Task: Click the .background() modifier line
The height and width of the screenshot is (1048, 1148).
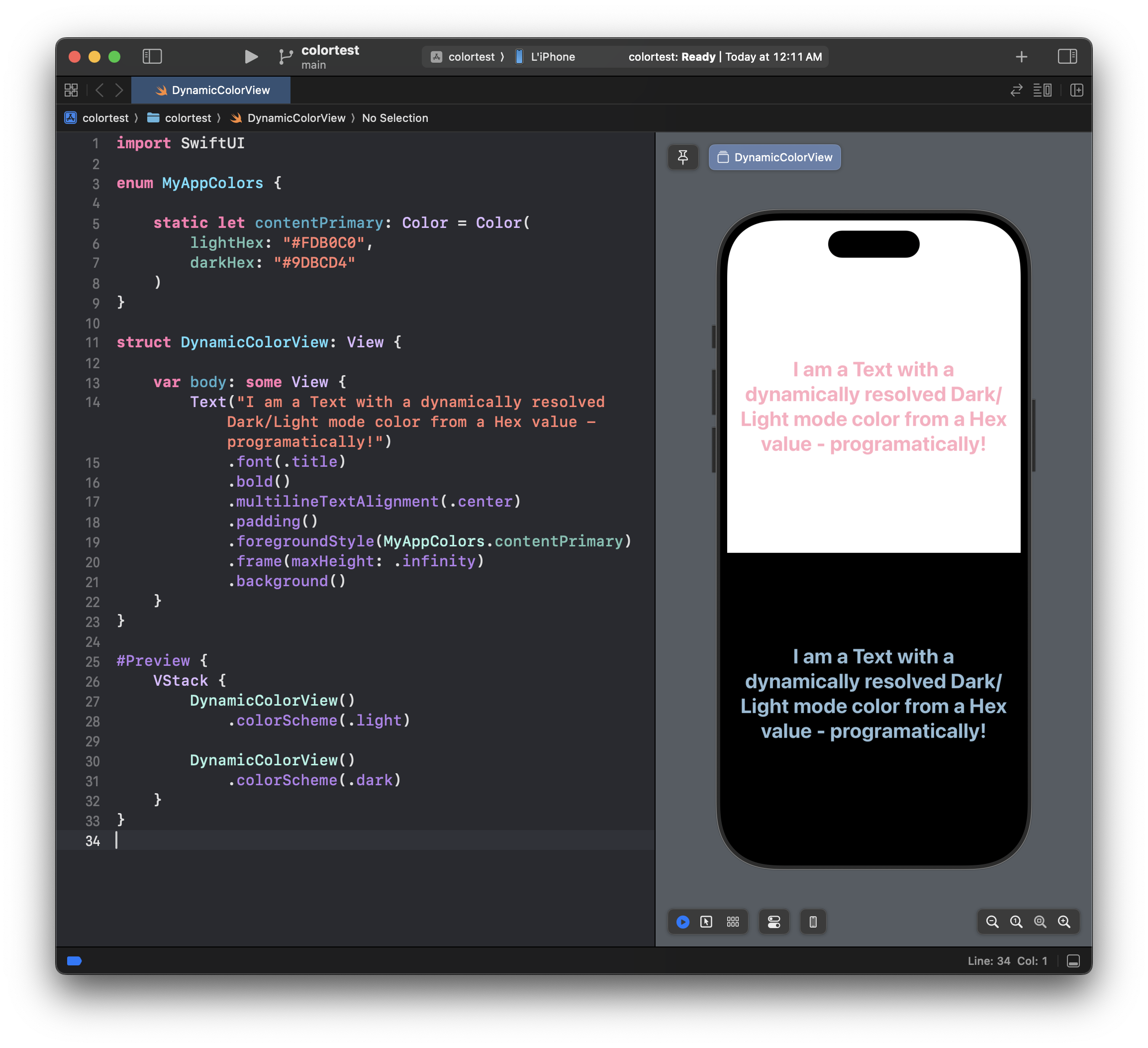Action: click(x=287, y=581)
